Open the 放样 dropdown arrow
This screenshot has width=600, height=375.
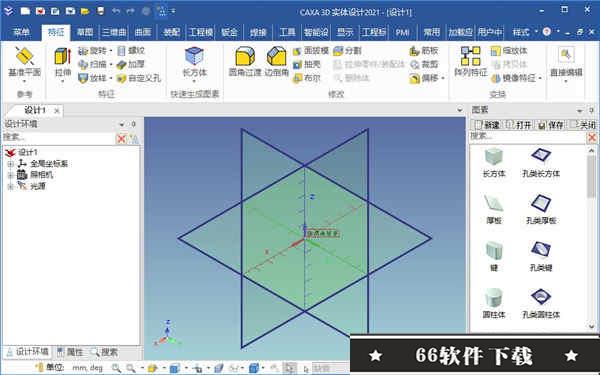point(111,78)
